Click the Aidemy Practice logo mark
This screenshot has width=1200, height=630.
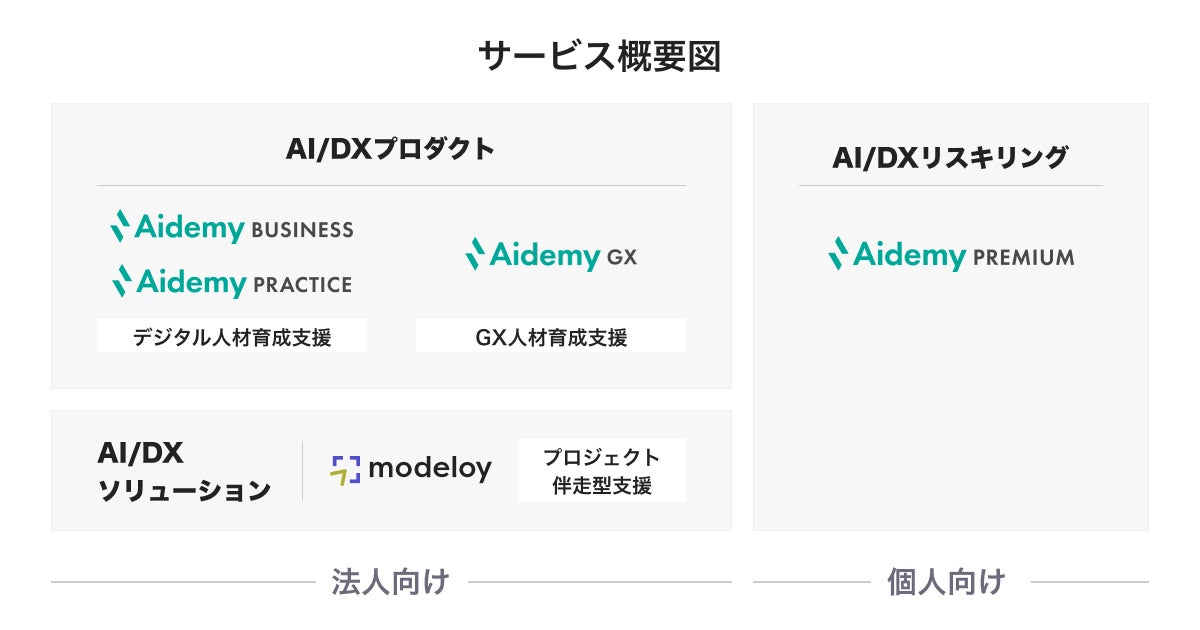click(120, 281)
